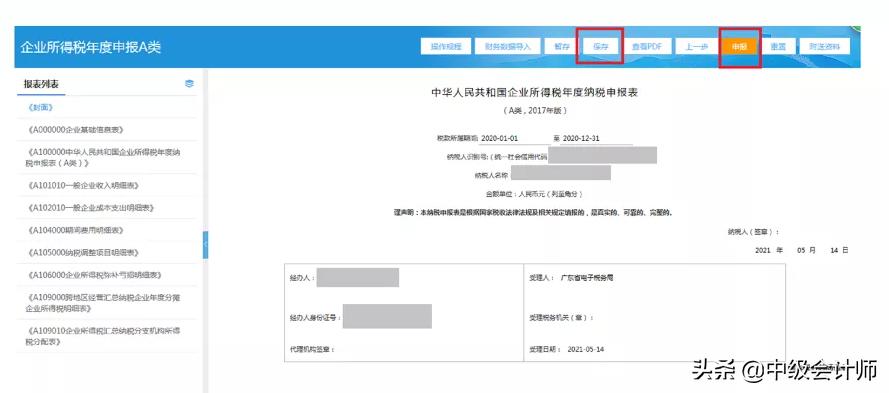Open A106000企业所得税弥补亏损明细表
Screen dimensions: 889x393
(x=94, y=275)
